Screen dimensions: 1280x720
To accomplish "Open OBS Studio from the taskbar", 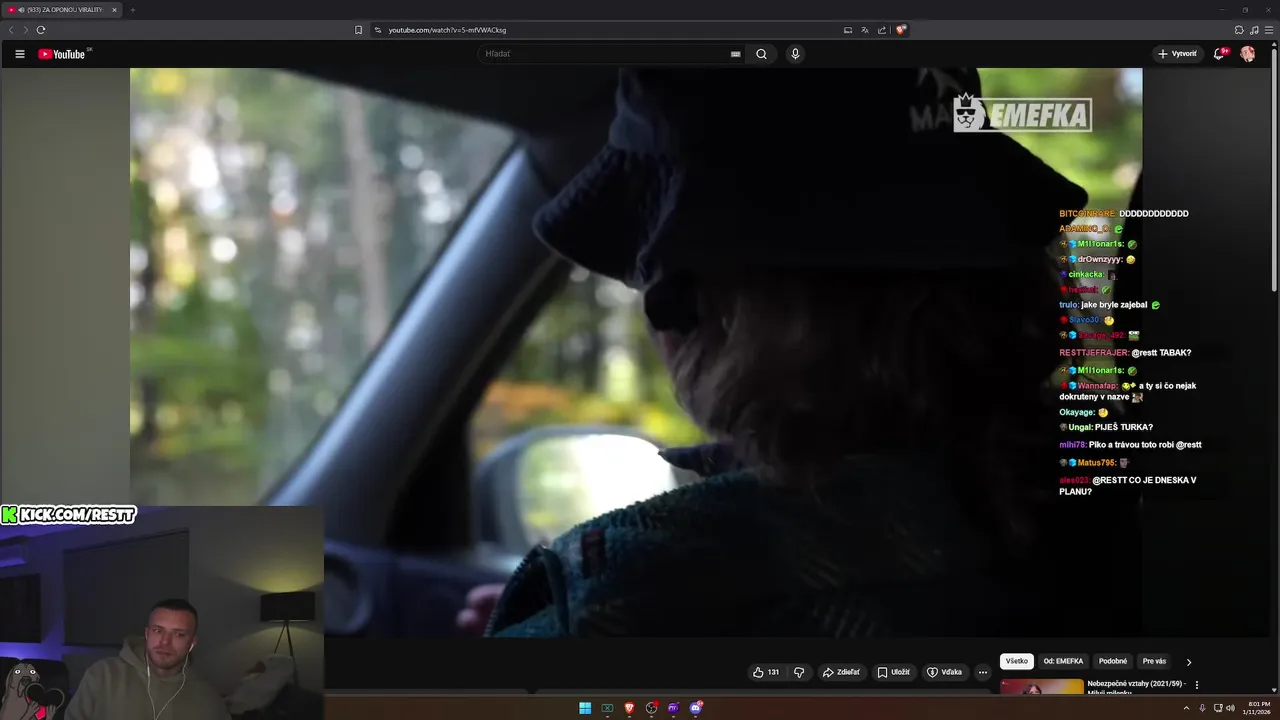I will (x=652, y=708).
